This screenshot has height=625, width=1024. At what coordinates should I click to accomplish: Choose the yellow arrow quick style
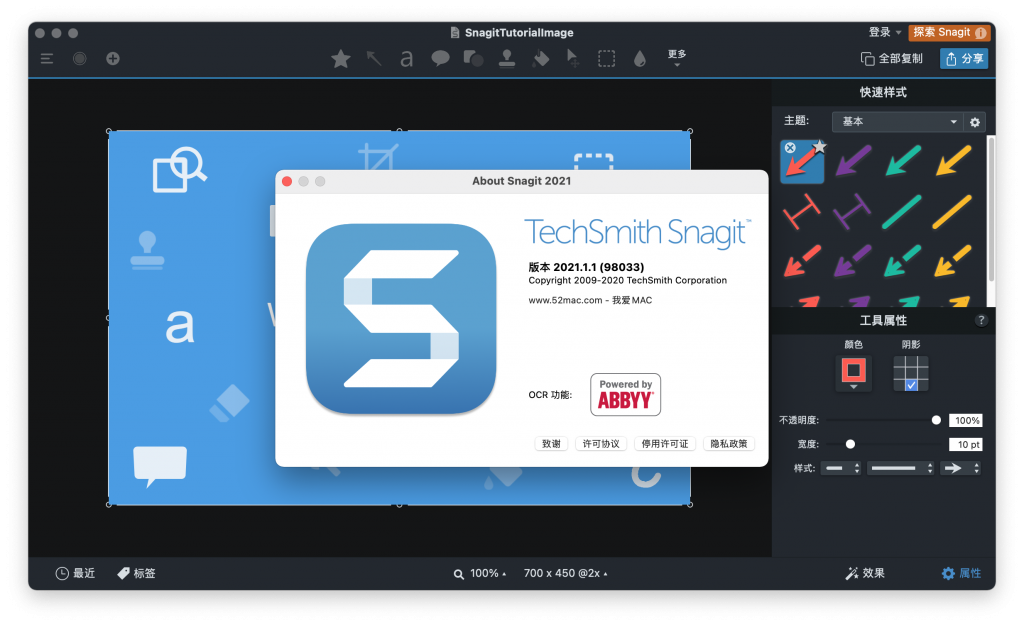[953, 161]
